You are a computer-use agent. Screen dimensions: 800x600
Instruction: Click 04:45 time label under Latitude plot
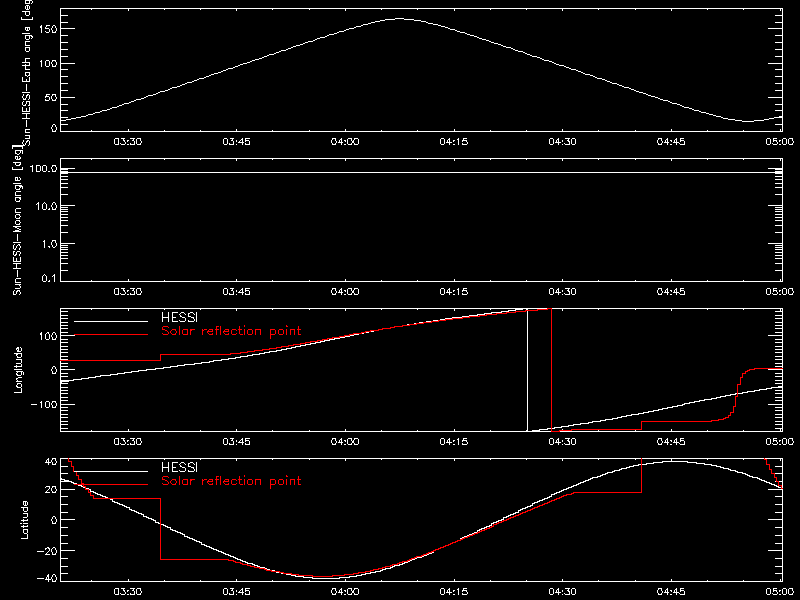click(x=671, y=591)
